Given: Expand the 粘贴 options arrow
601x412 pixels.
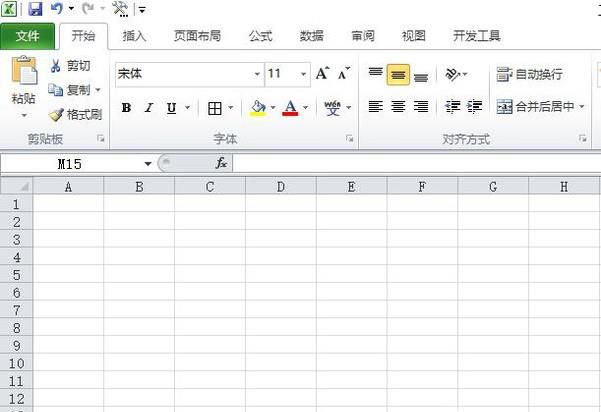Looking at the screenshot, I should click(x=24, y=115).
